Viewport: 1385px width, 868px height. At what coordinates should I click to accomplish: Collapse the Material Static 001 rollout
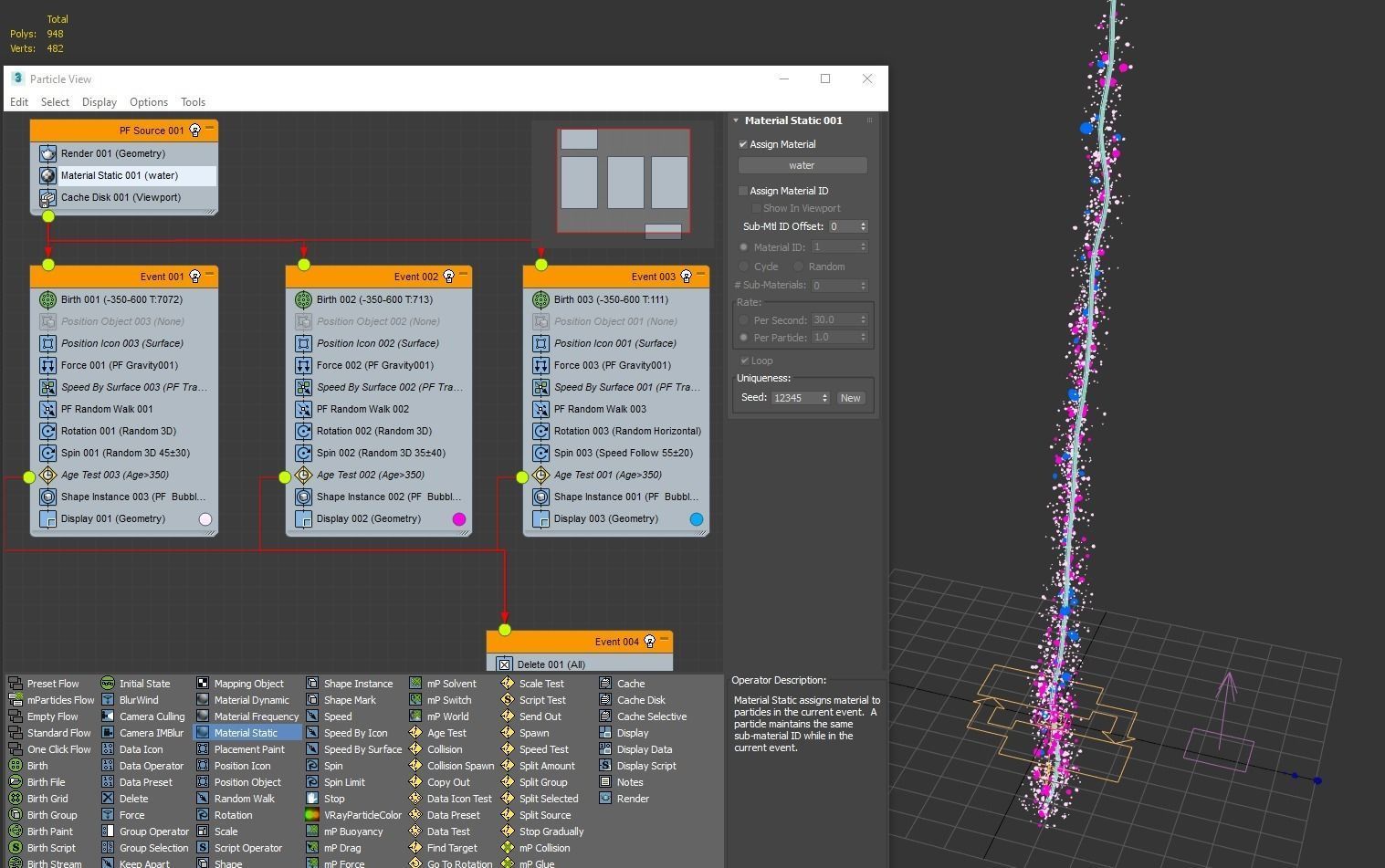[x=736, y=120]
